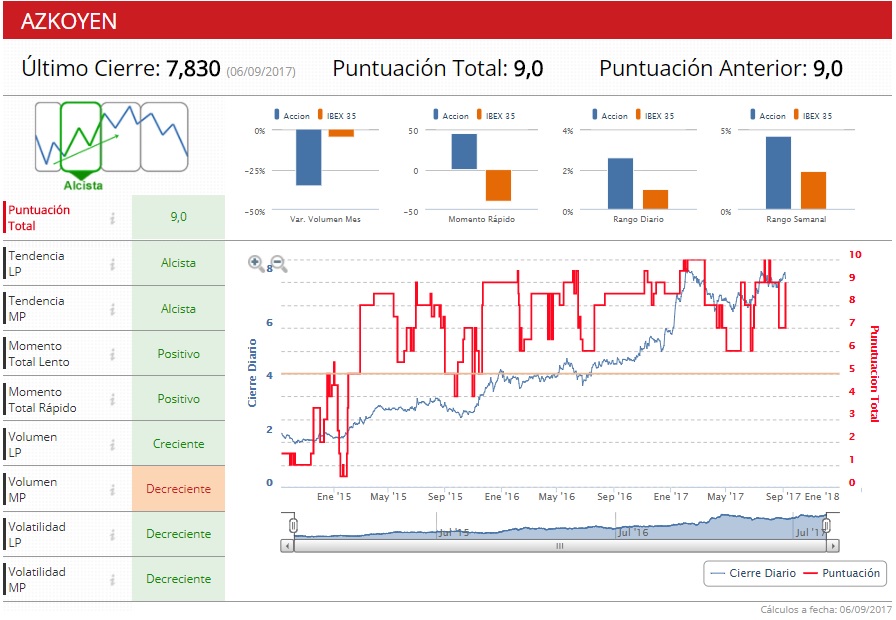Click the Cálculos a fecha footer text

click(826, 610)
